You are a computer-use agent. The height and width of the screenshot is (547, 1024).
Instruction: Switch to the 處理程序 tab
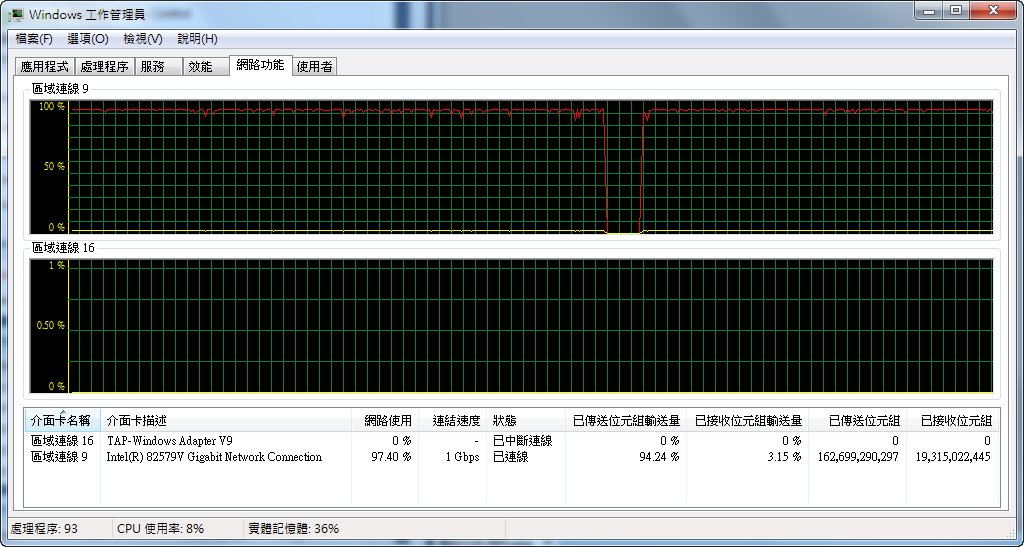(x=105, y=67)
